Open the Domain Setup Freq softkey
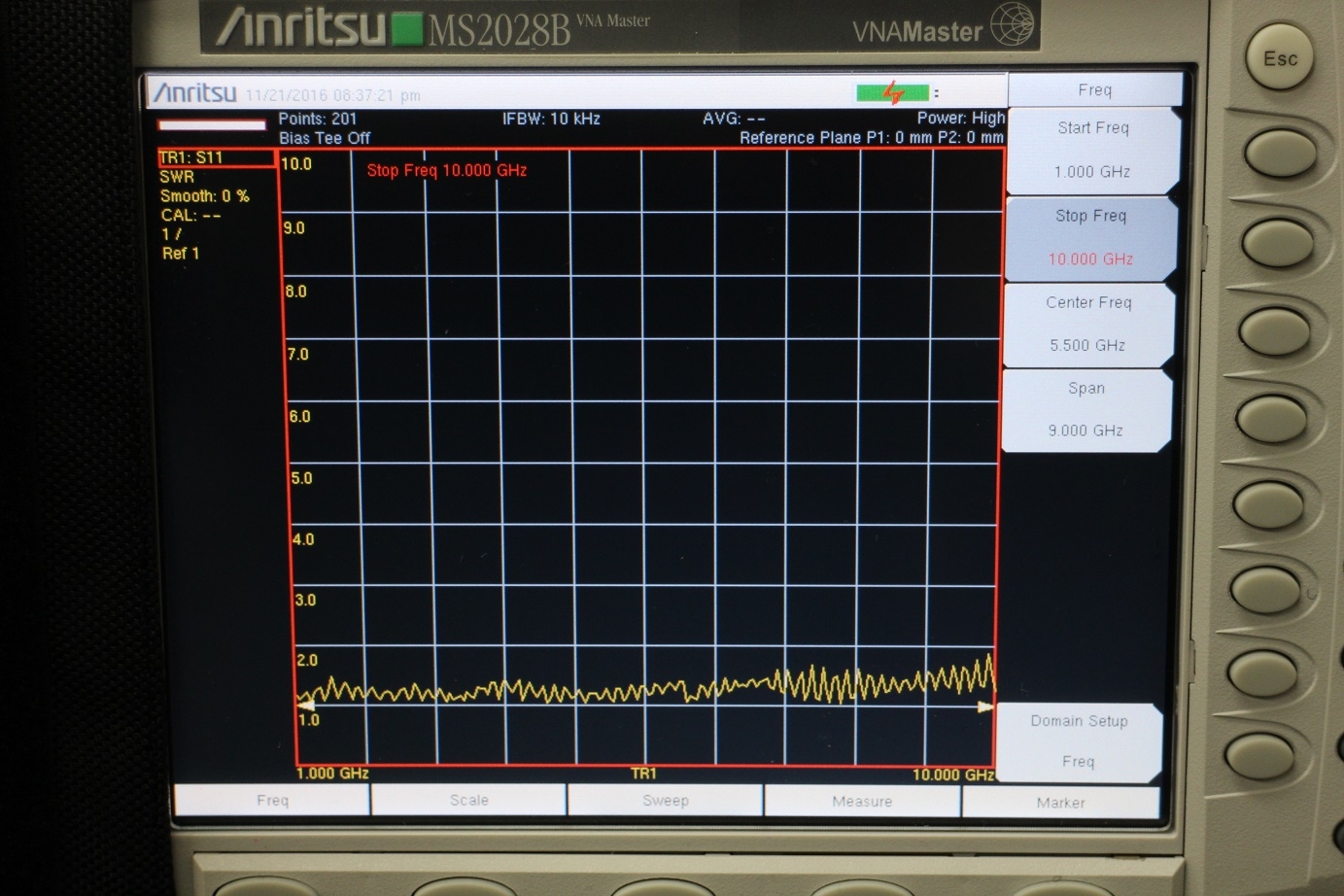 pos(1079,741)
